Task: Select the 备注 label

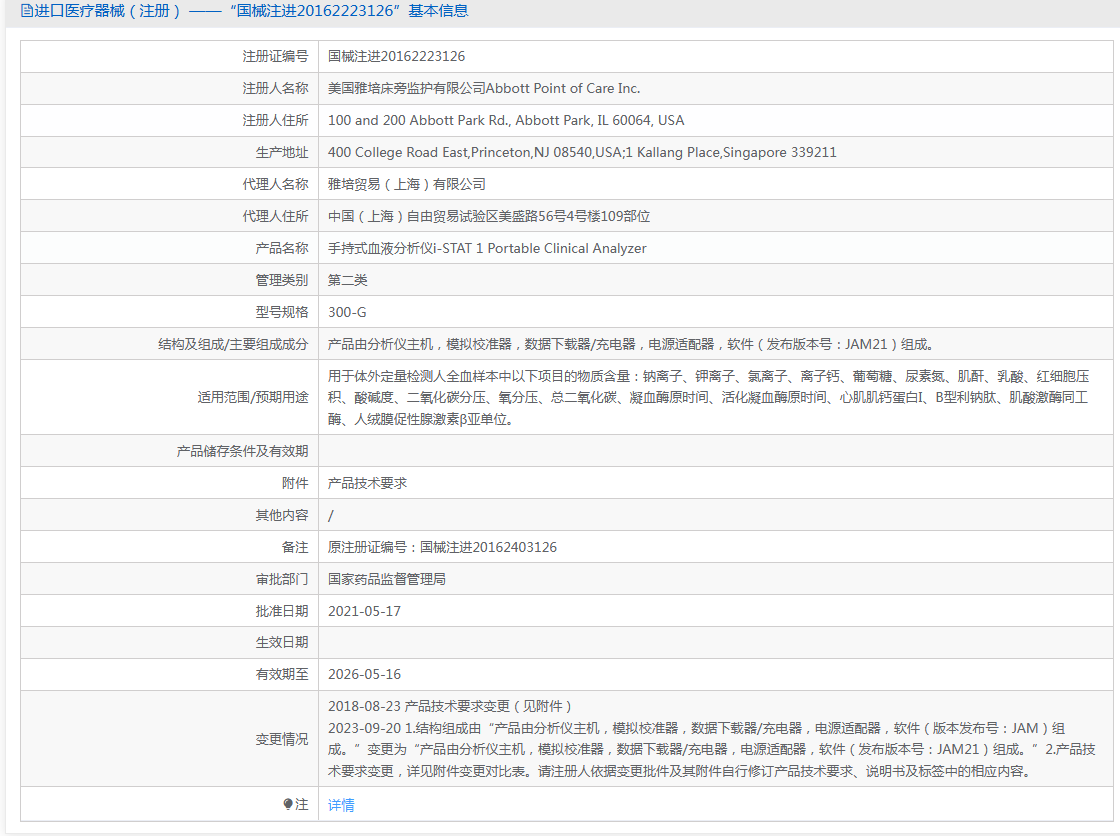Action: pos(295,547)
